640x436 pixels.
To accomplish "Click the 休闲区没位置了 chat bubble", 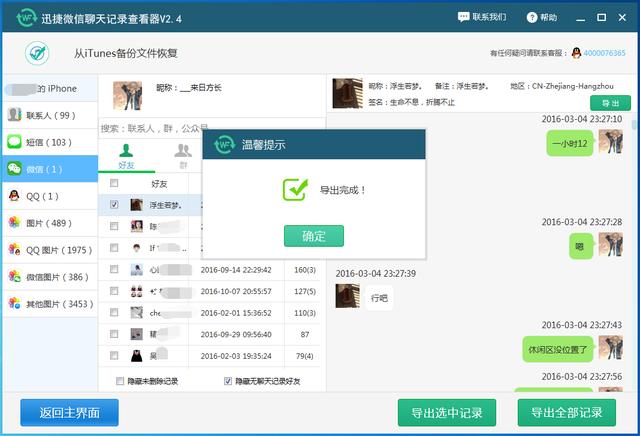I will coord(558,349).
